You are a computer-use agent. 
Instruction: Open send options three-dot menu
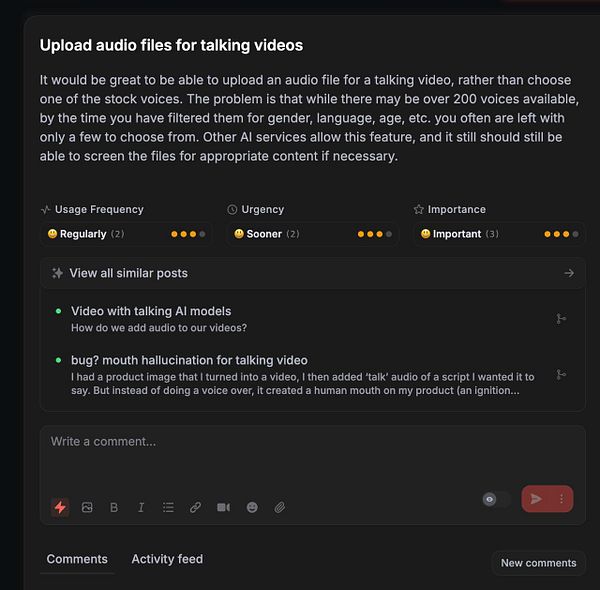(561, 498)
